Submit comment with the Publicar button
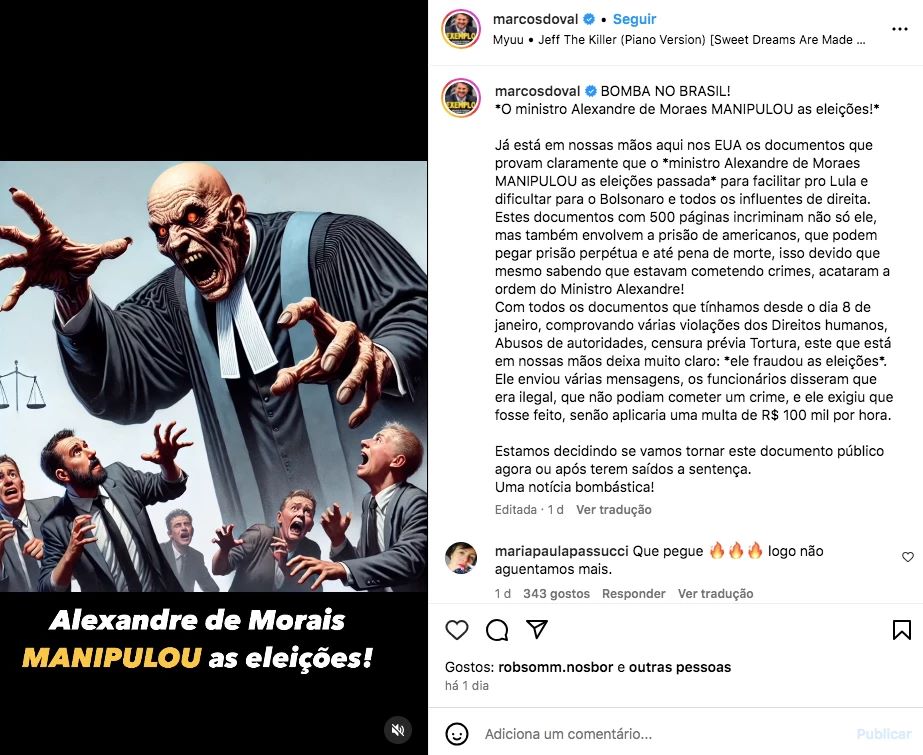Image resolution: width=923 pixels, height=755 pixels. point(884,734)
